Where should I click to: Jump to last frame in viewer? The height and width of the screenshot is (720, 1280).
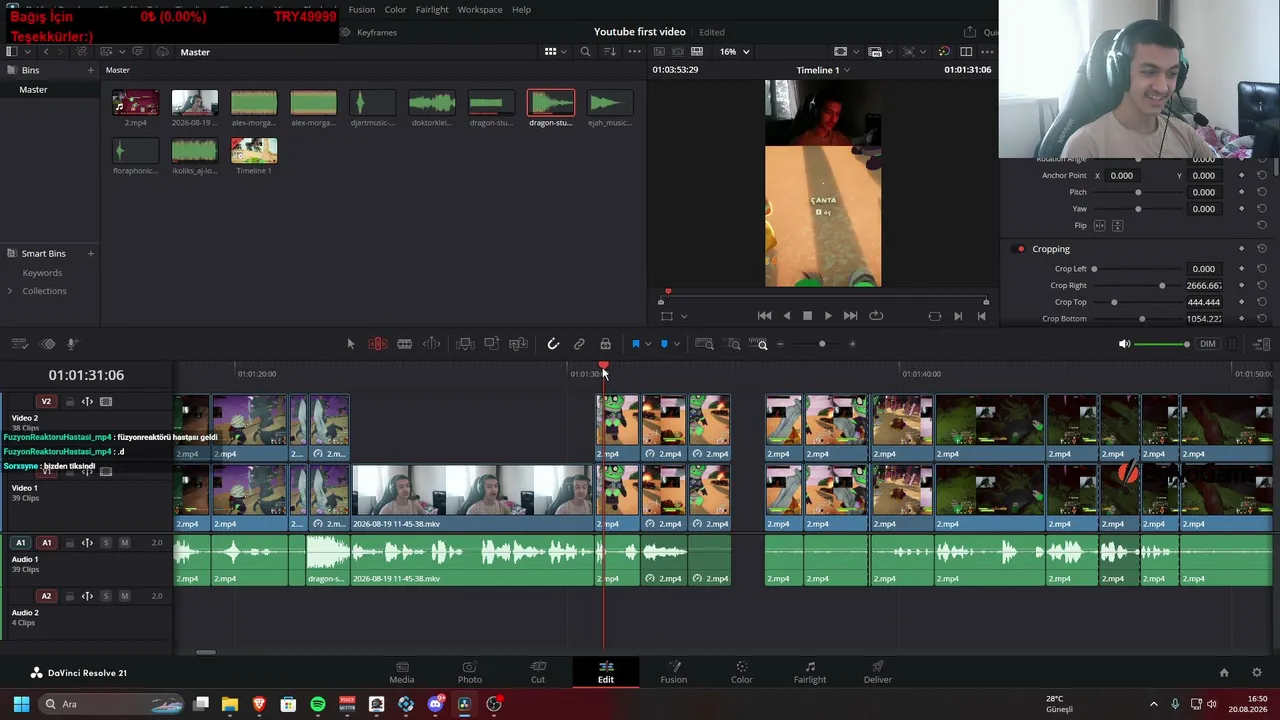pos(850,316)
